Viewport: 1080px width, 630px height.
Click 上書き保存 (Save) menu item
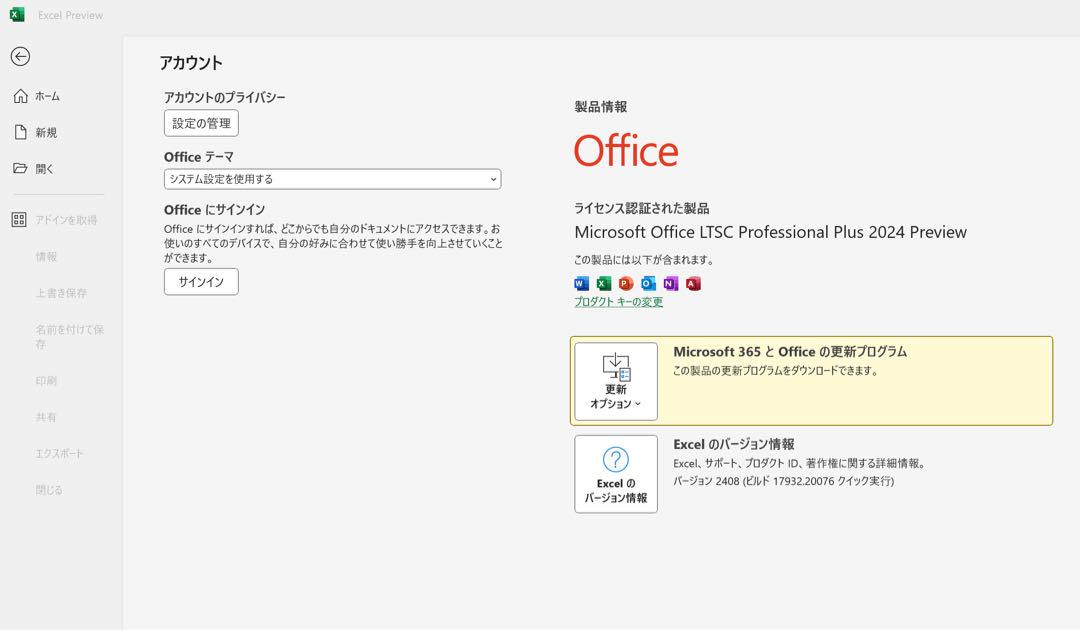[61, 293]
